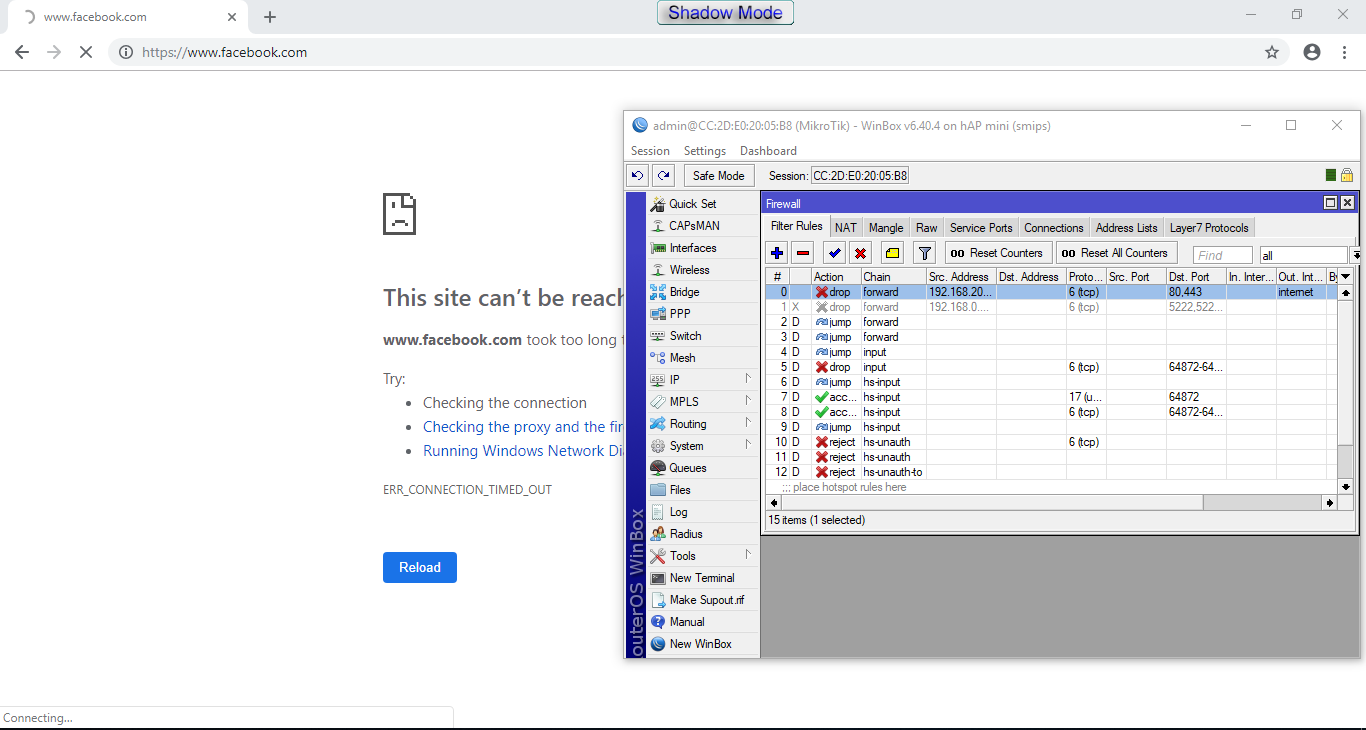Click WinBox undo arrow icon
Viewport: 1366px width, 730px height.
tap(637, 175)
